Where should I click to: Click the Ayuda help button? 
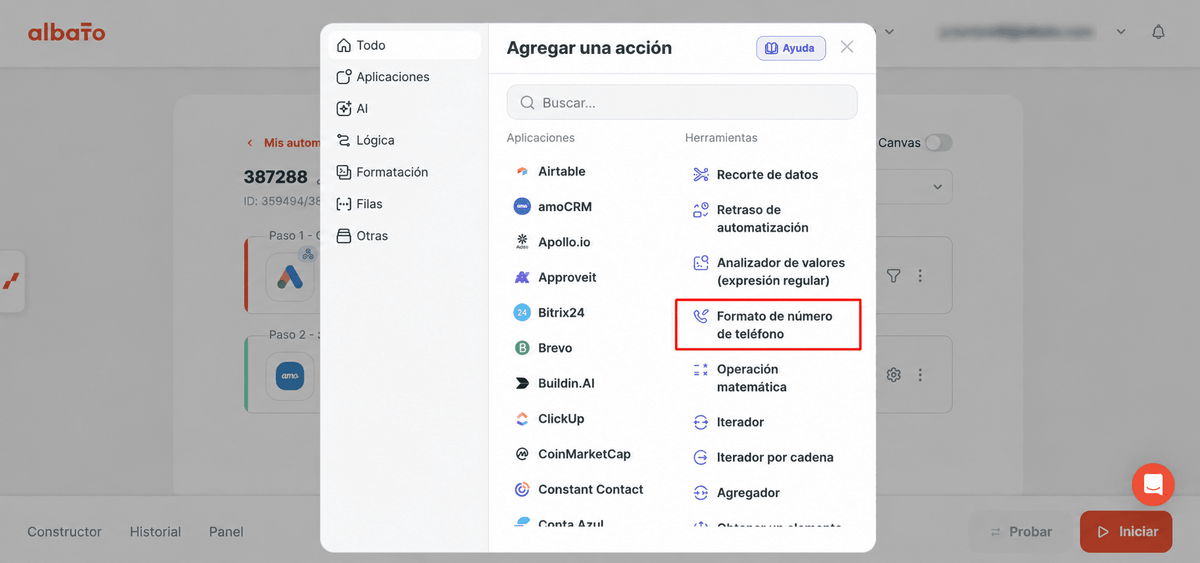click(791, 48)
